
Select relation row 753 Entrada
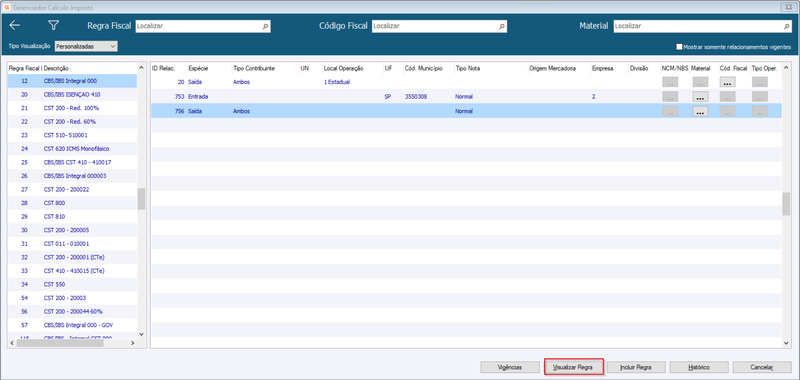(466, 96)
